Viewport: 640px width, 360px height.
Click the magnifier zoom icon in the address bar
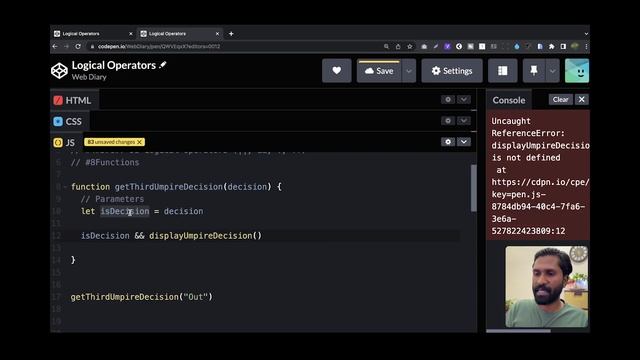386,47
